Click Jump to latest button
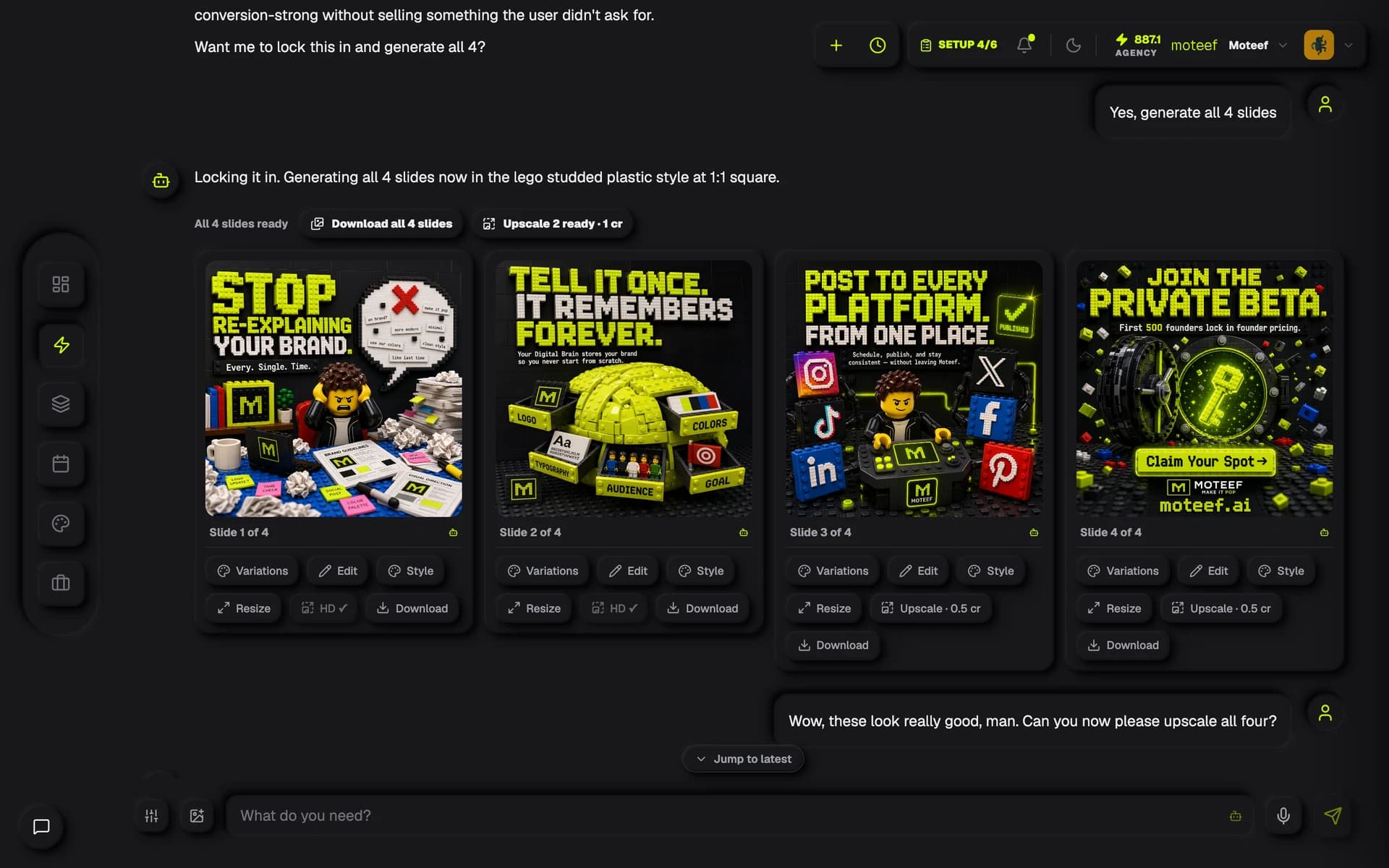This screenshot has height=868, width=1389. pyautogui.click(x=743, y=759)
